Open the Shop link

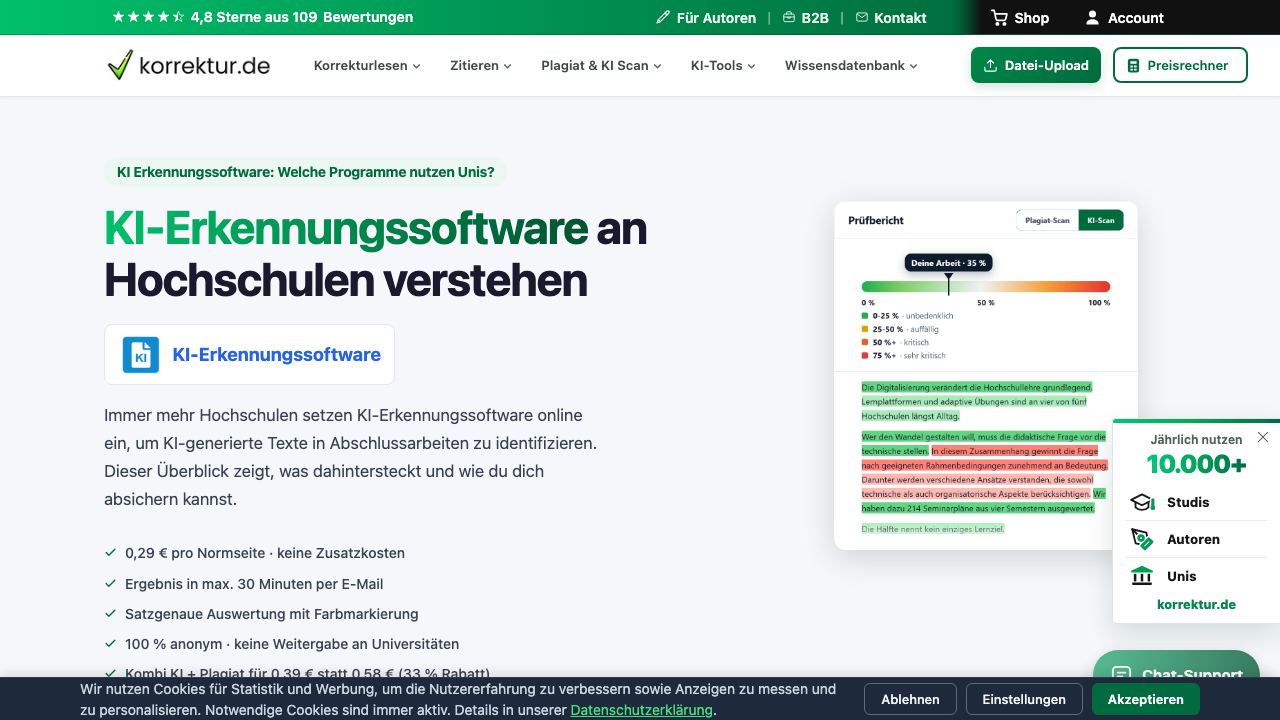click(1020, 18)
